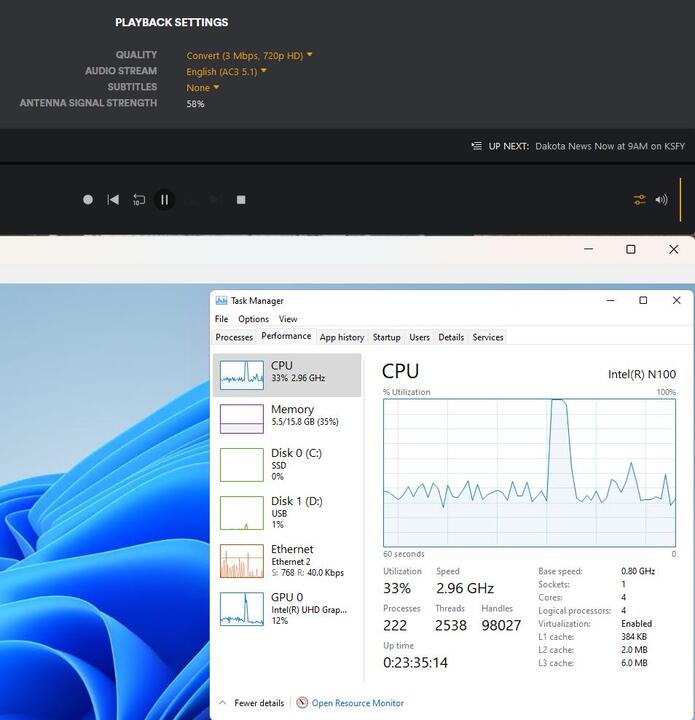Stop playback with the square stop button
Viewport: 695px width, 720px height.
pyautogui.click(x=241, y=200)
